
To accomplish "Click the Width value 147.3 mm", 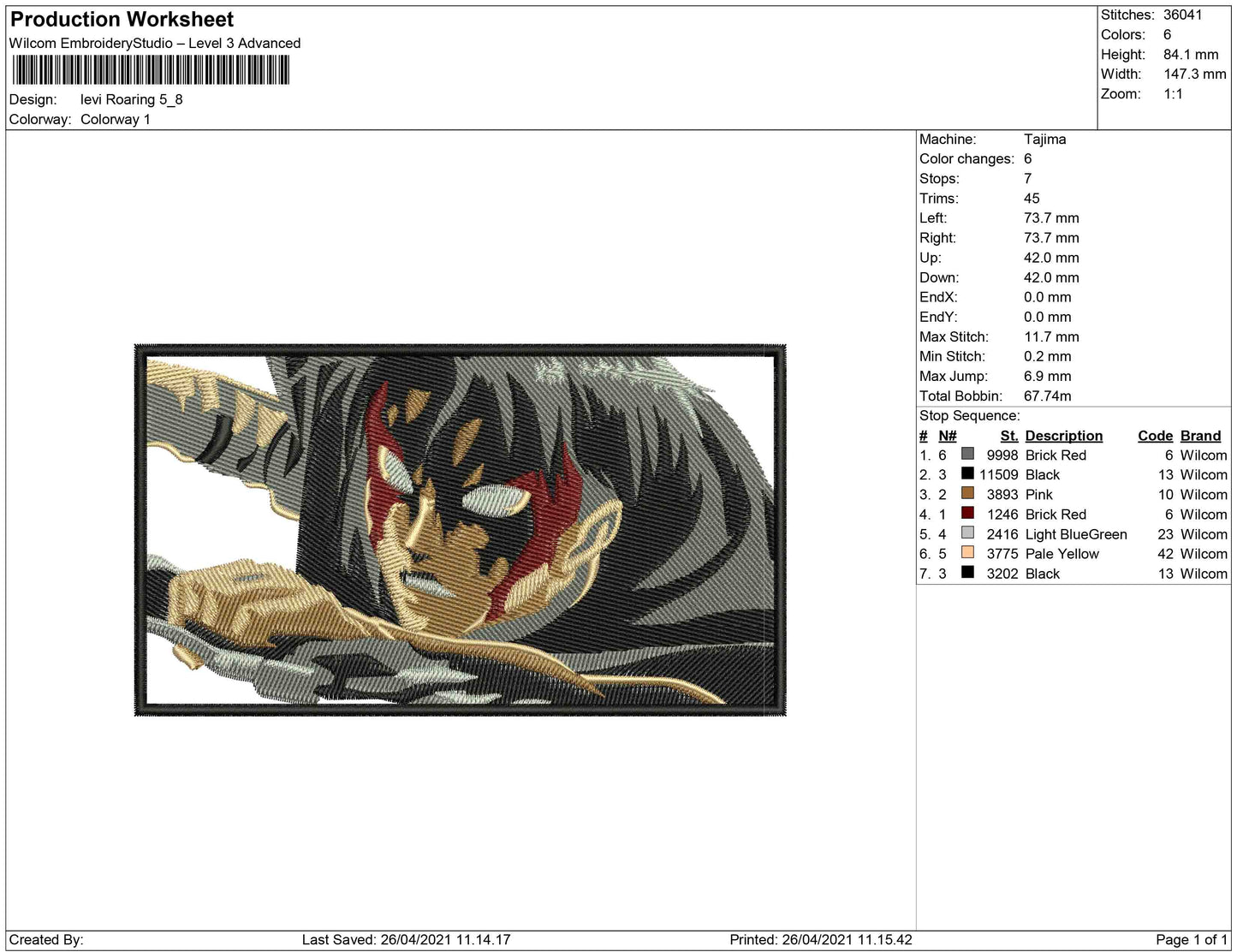I will 1195,74.
